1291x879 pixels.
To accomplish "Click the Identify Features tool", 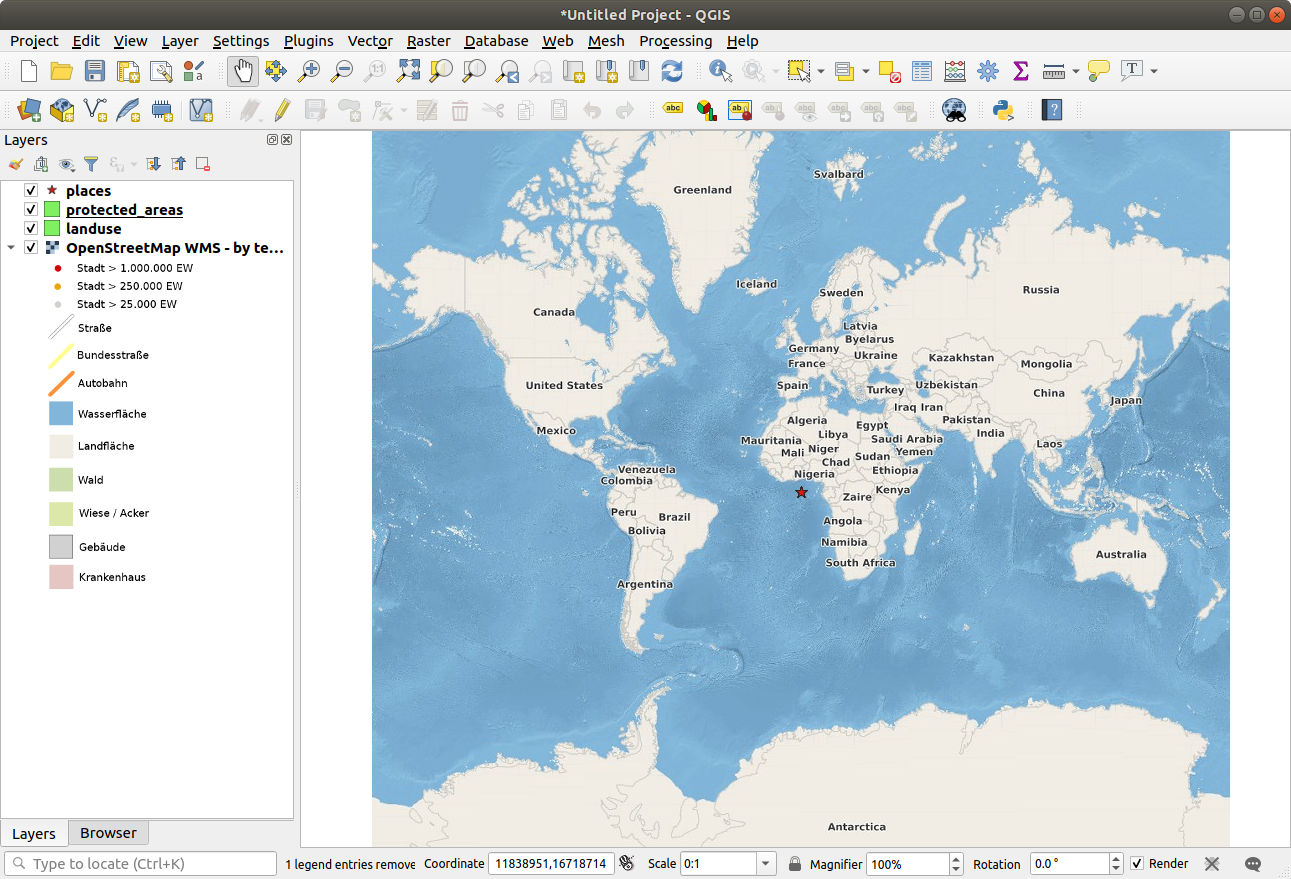I will [719, 71].
